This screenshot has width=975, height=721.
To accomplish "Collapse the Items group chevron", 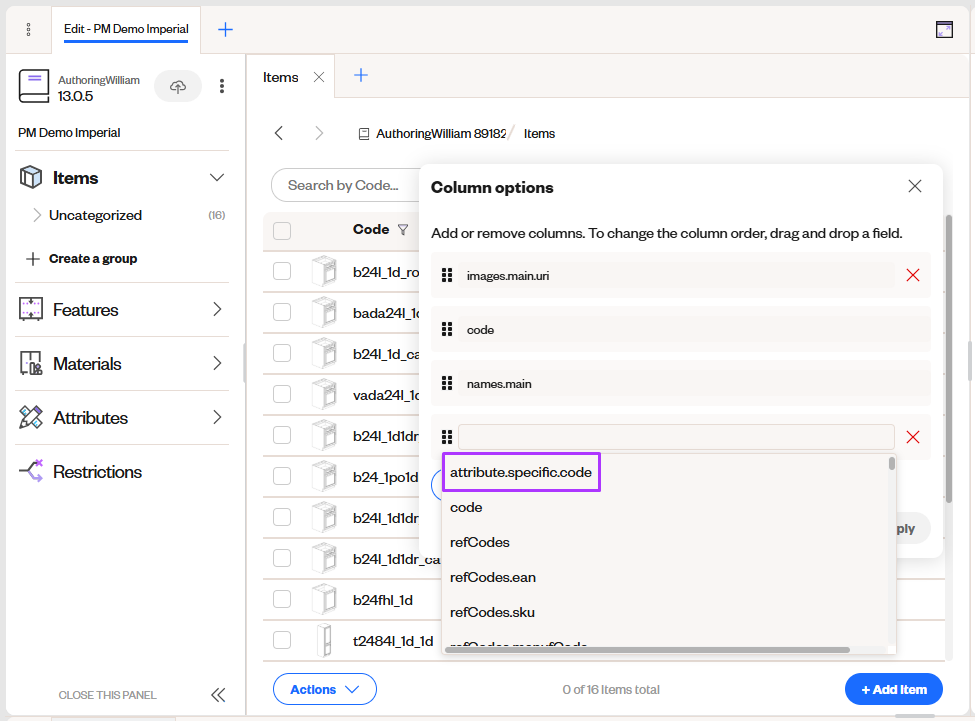I will click(x=217, y=176).
